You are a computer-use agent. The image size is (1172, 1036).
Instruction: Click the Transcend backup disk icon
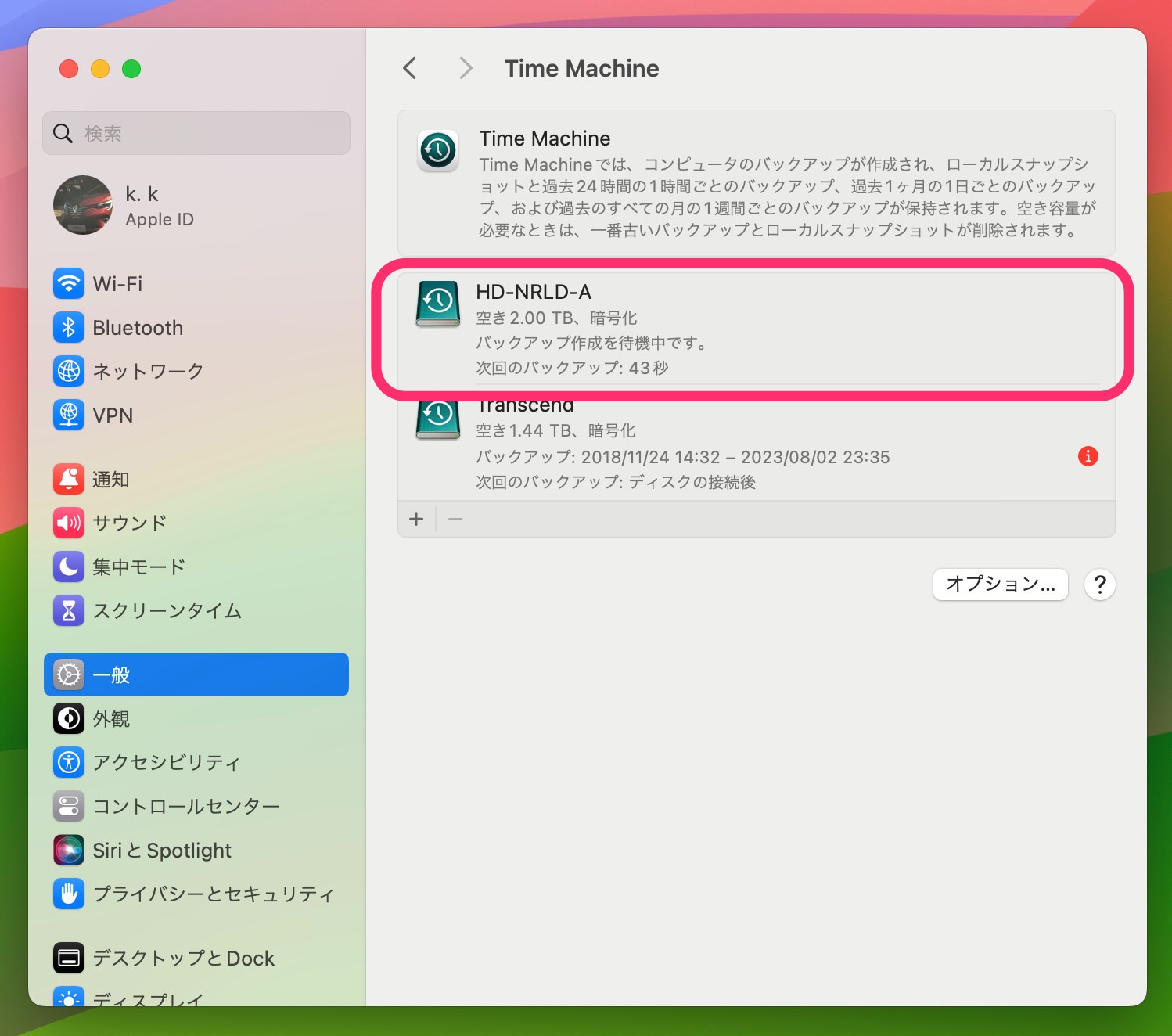click(438, 420)
